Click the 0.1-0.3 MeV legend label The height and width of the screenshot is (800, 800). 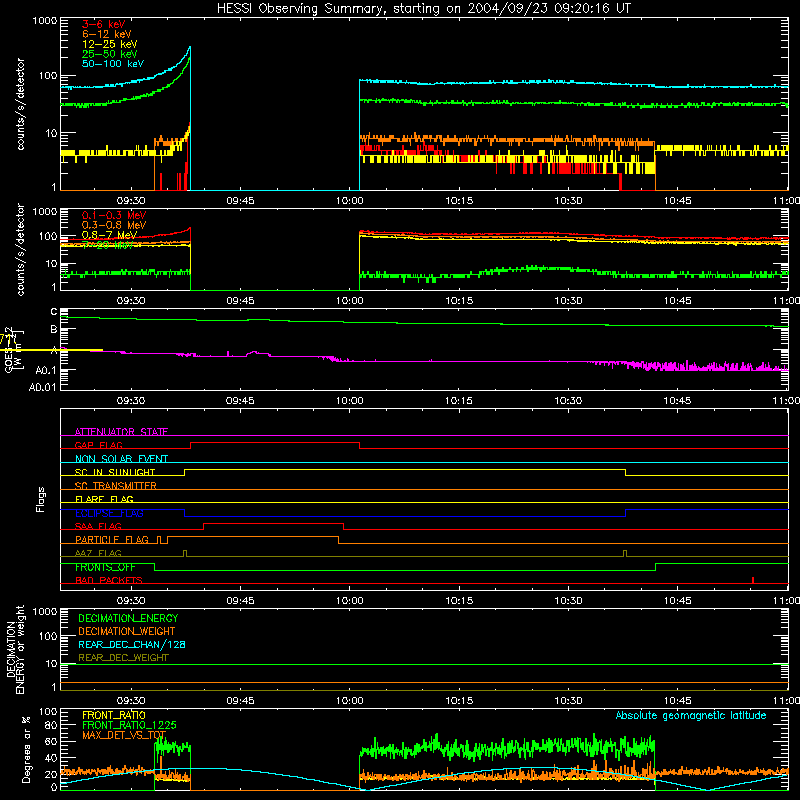click(x=114, y=215)
